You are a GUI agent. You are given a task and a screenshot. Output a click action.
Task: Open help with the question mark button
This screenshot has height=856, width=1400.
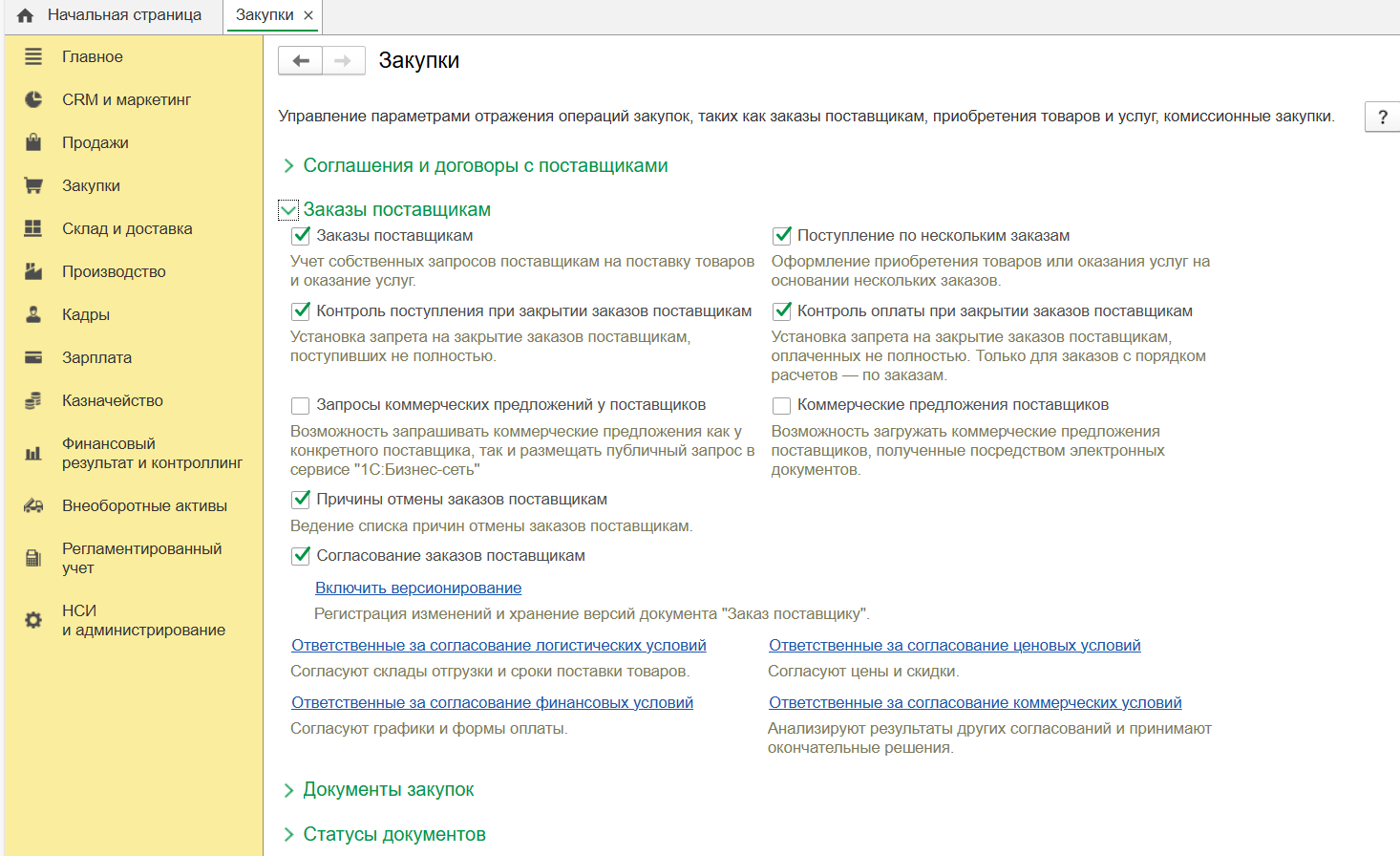(x=1382, y=117)
